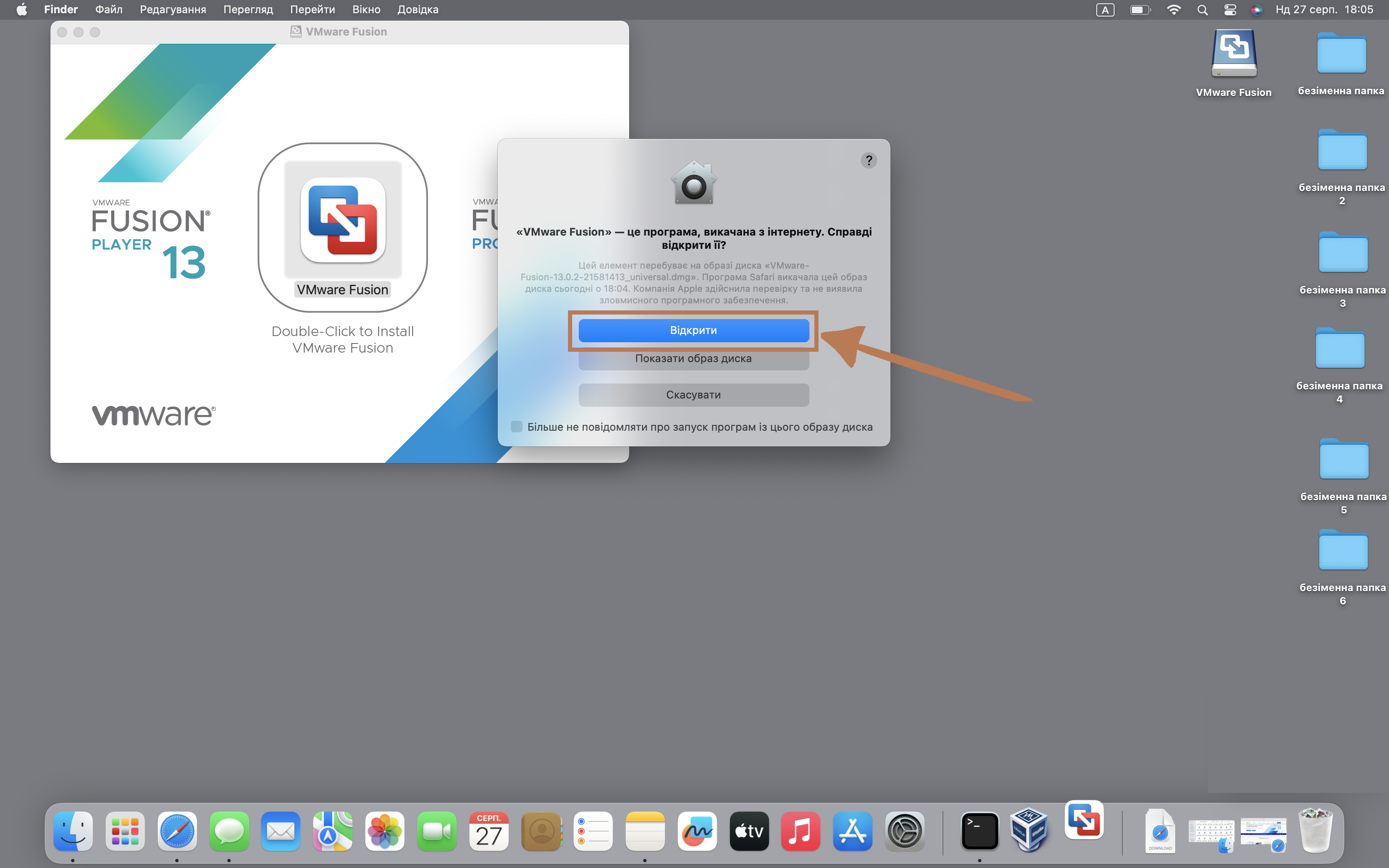1389x868 pixels.
Task: Open Maps from the Dock
Action: pos(333,831)
